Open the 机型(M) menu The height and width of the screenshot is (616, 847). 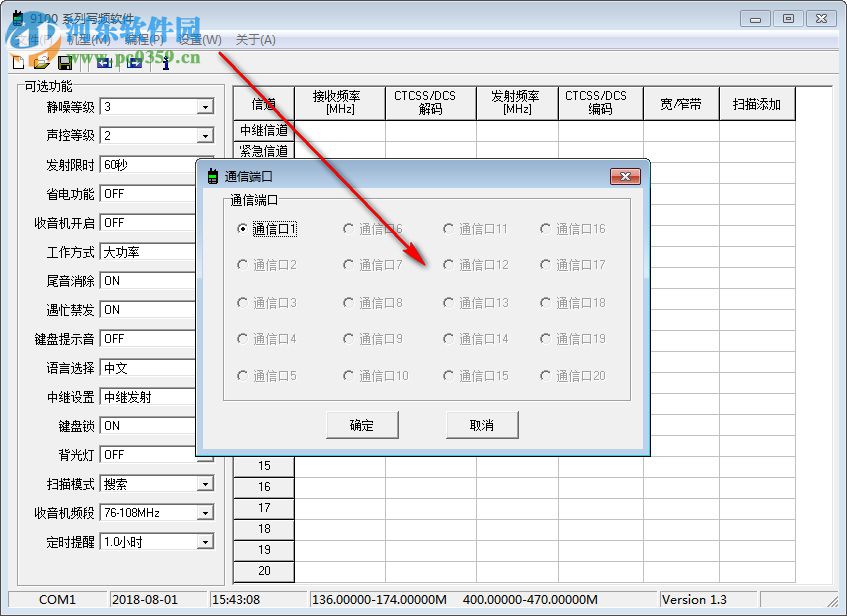pos(89,40)
